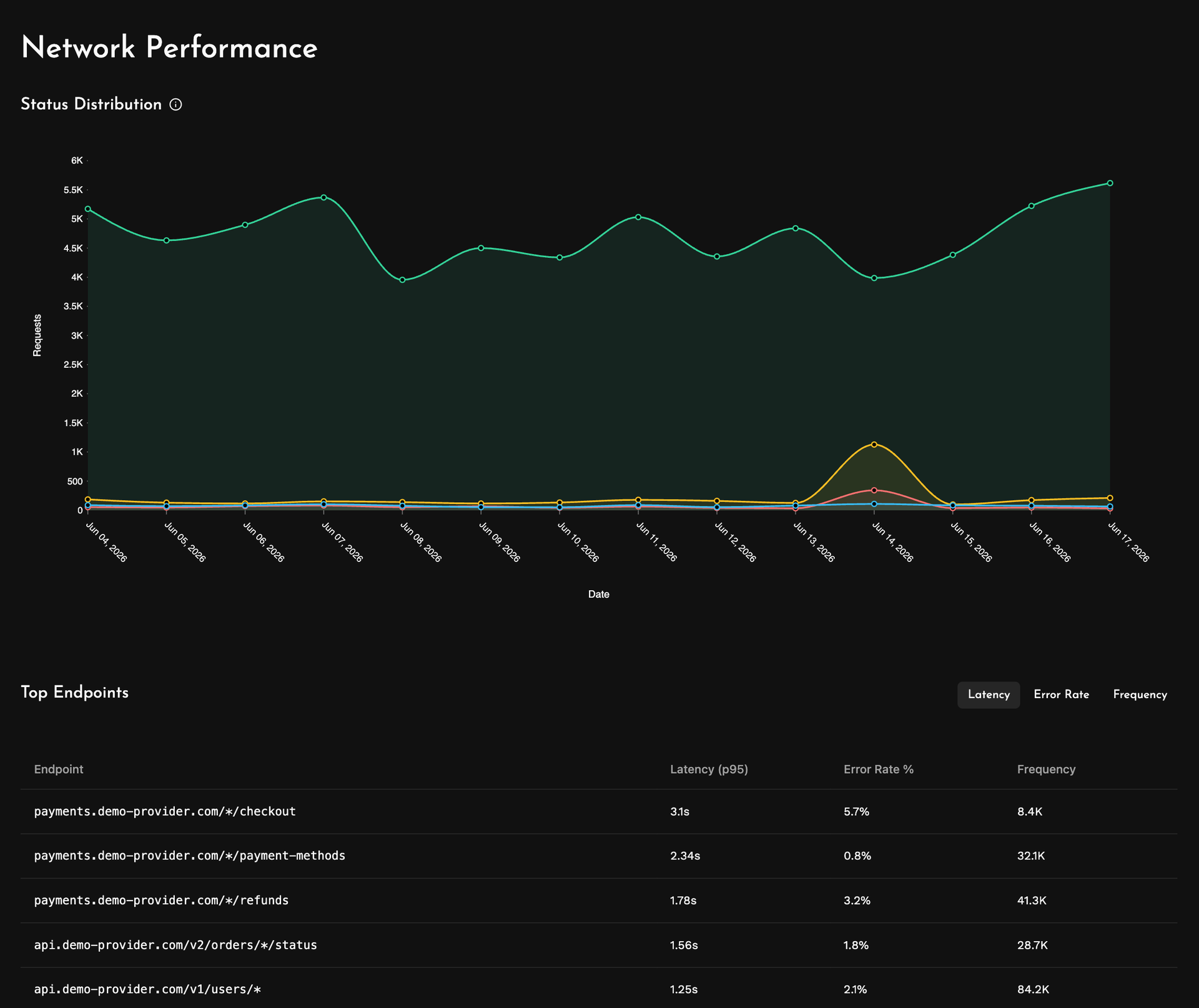1199x1008 pixels.
Task: Switch to the Latency tab
Action: (989, 694)
